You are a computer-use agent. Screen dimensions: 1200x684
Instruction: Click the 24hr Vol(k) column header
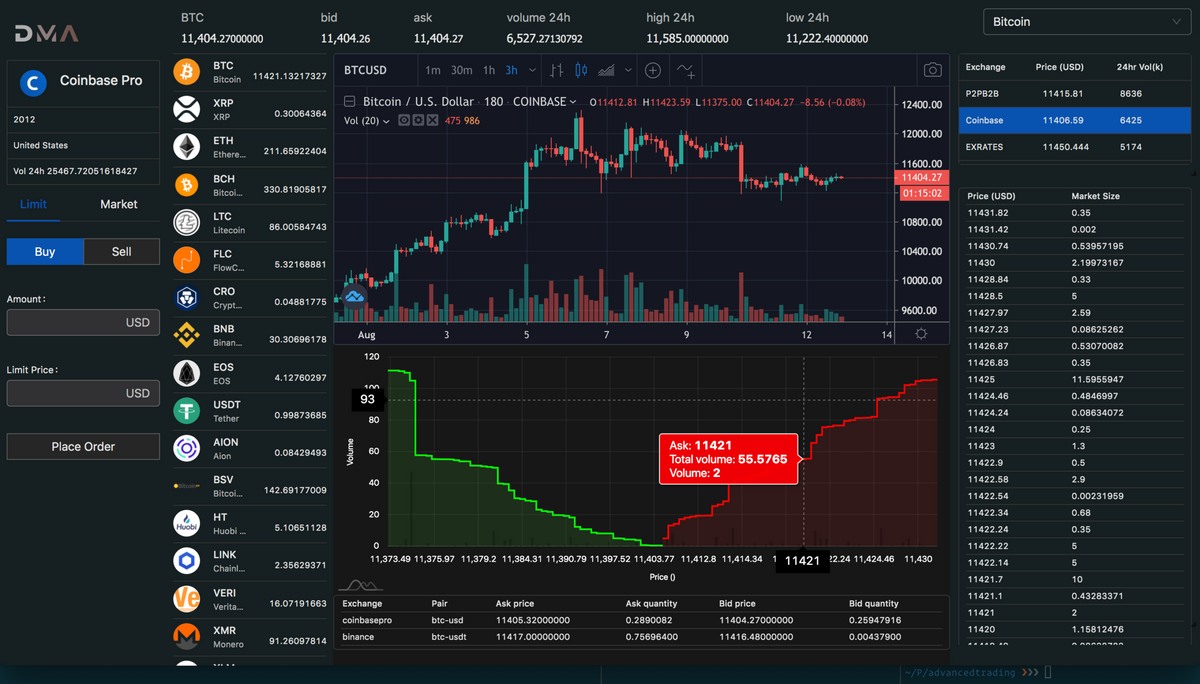point(1140,67)
